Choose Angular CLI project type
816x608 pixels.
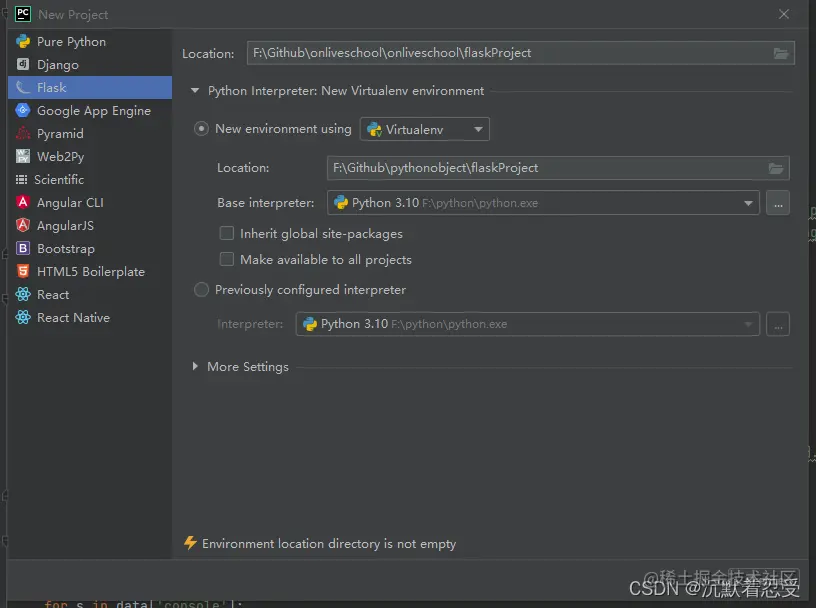point(90,202)
